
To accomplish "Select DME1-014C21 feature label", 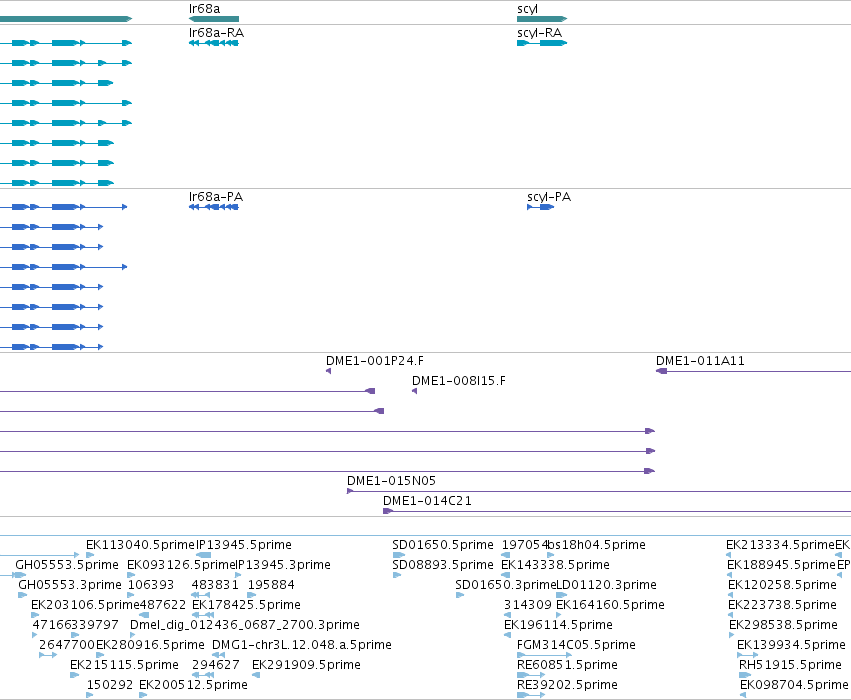I will coord(428,500).
